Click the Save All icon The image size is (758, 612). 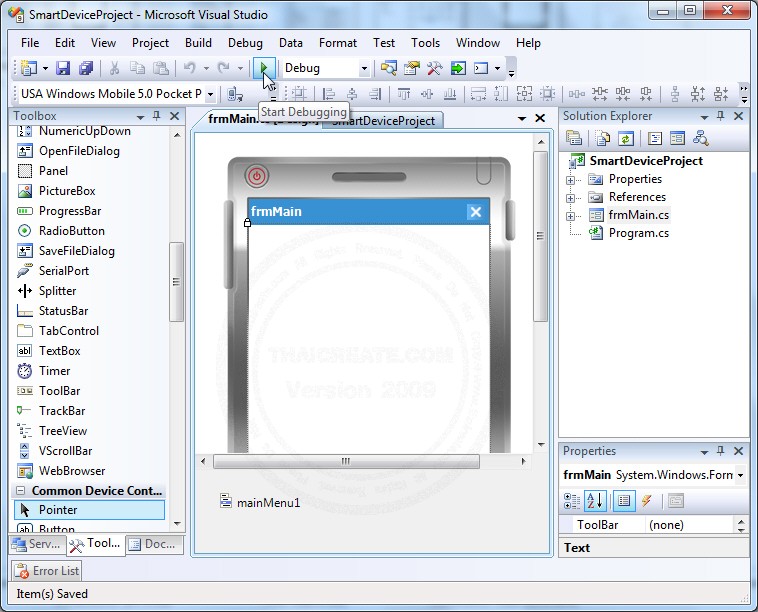pyautogui.click(x=86, y=68)
